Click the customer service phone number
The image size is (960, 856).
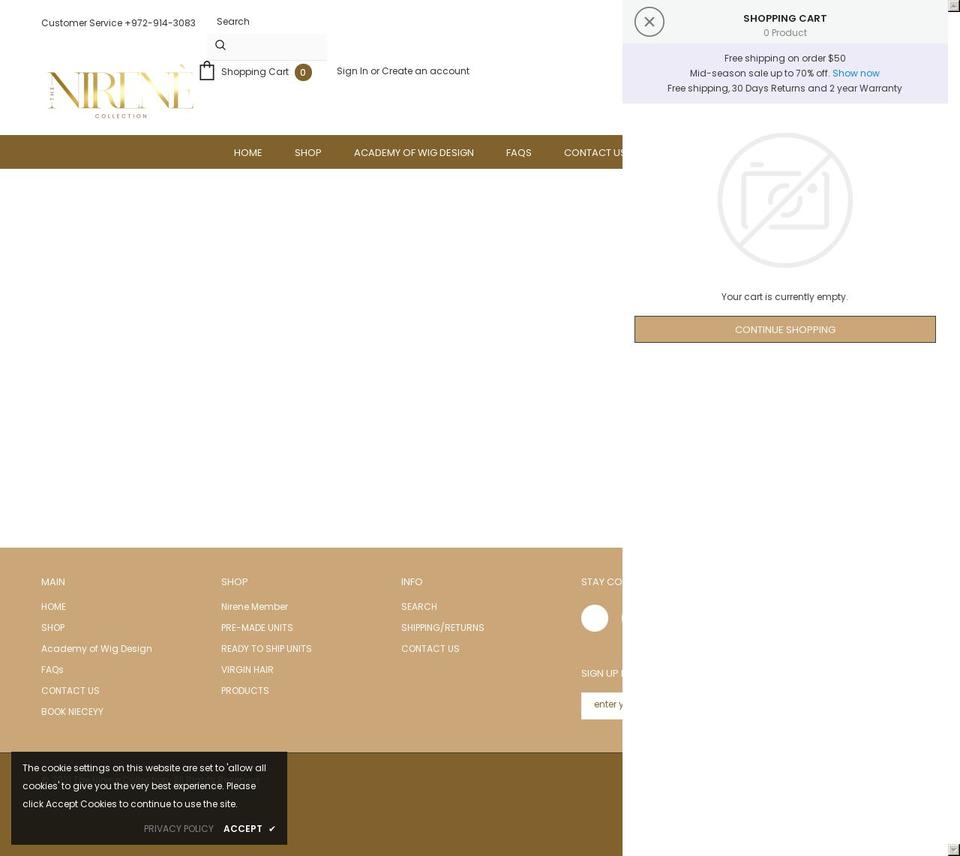[160, 23]
